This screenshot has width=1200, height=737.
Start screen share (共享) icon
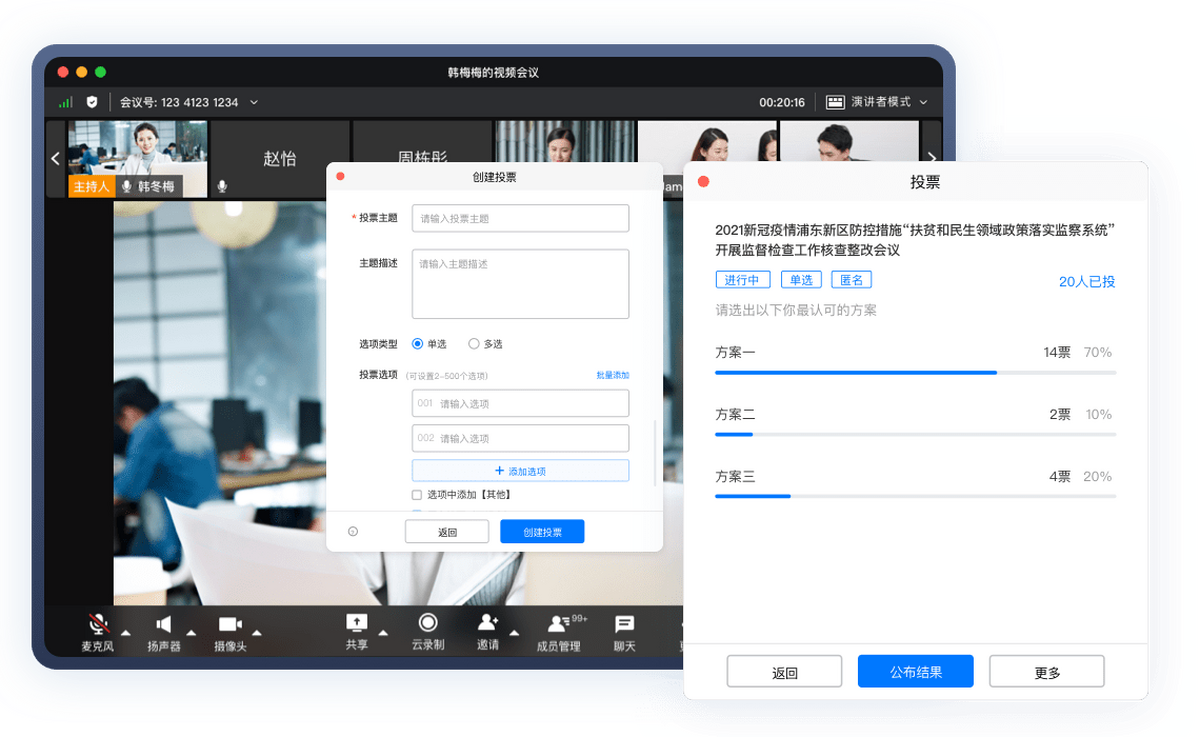pos(356,624)
